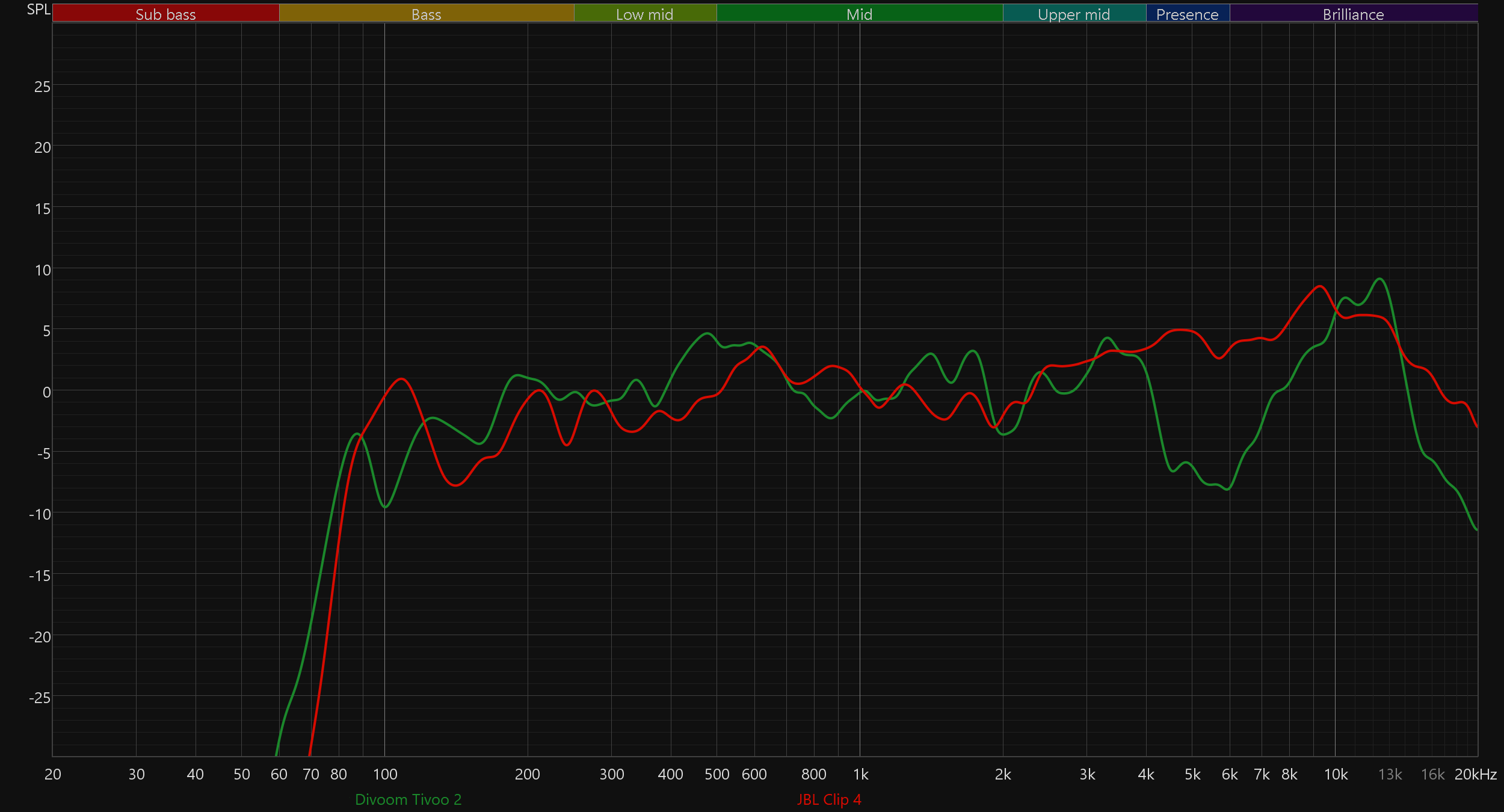Select the Bass frequency band header

click(426, 13)
